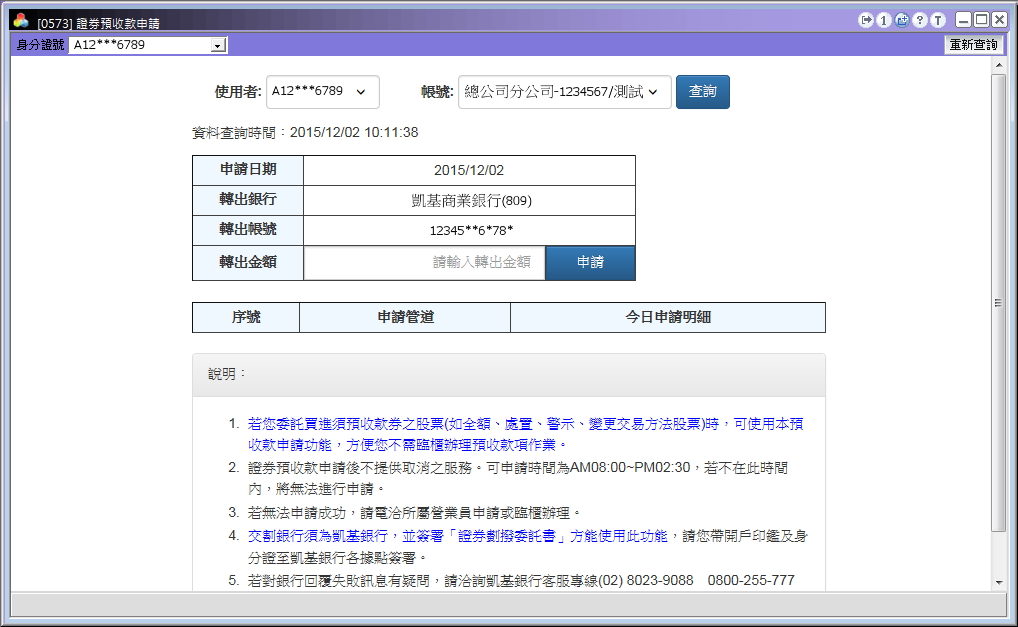Image resolution: width=1018 pixels, height=627 pixels.
Task: Click the 序號 column header
Action: tap(246, 317)
